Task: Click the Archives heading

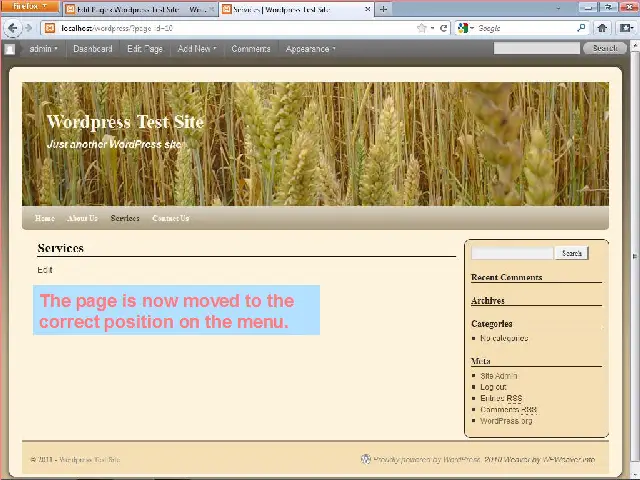Action: pos(488,300)
